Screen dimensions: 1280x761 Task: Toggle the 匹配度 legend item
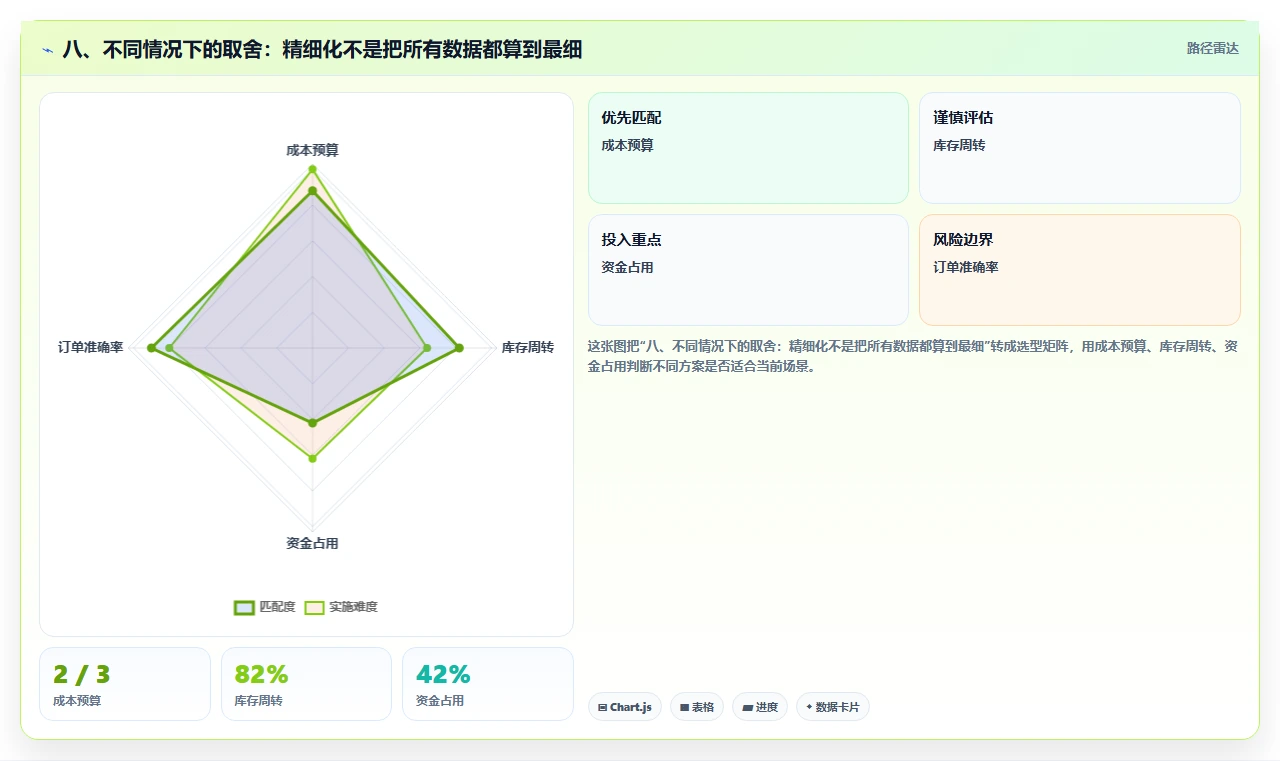click(x=265, y=607)
